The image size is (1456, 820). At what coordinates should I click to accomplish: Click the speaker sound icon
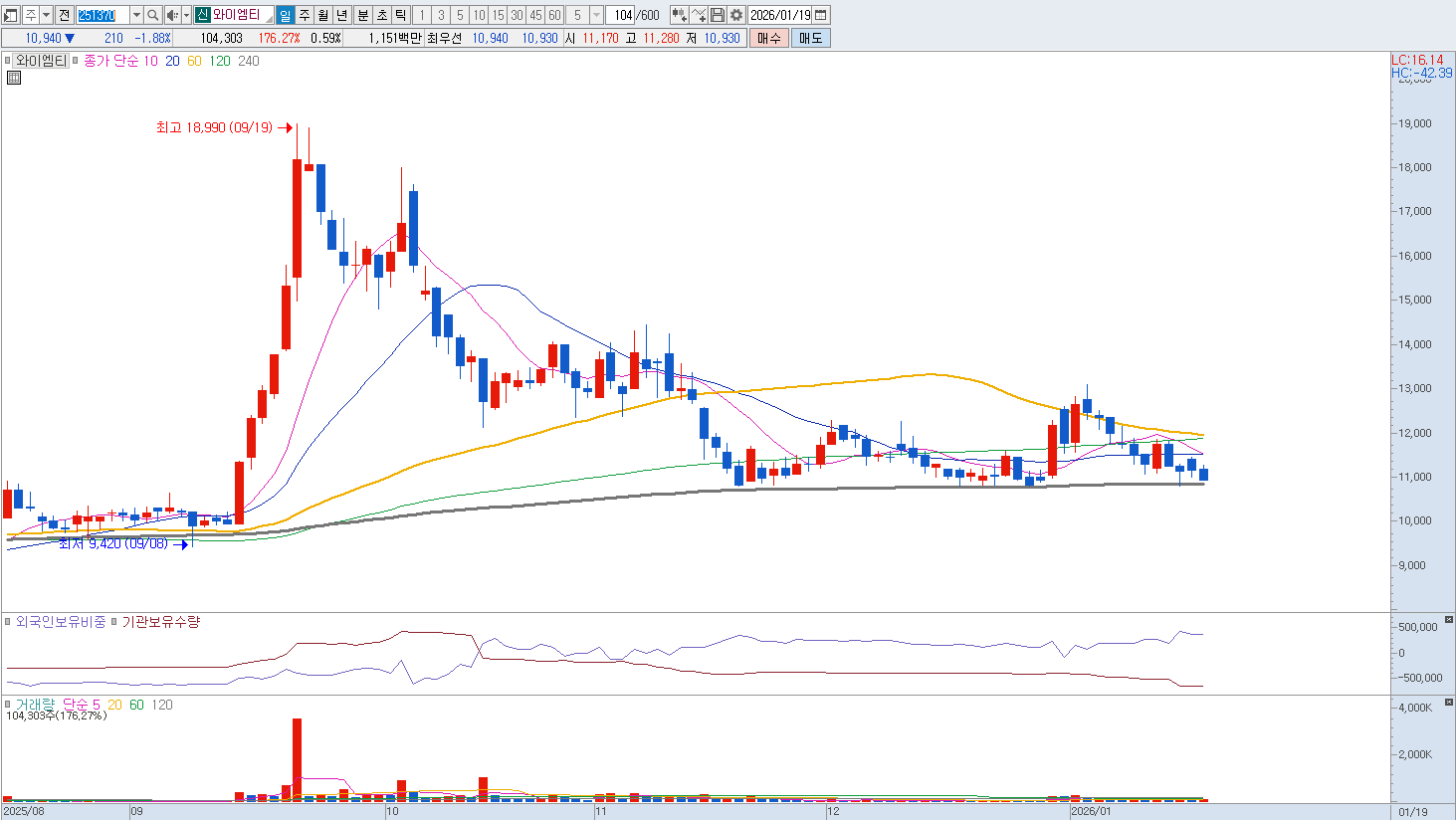coord(171,15)
